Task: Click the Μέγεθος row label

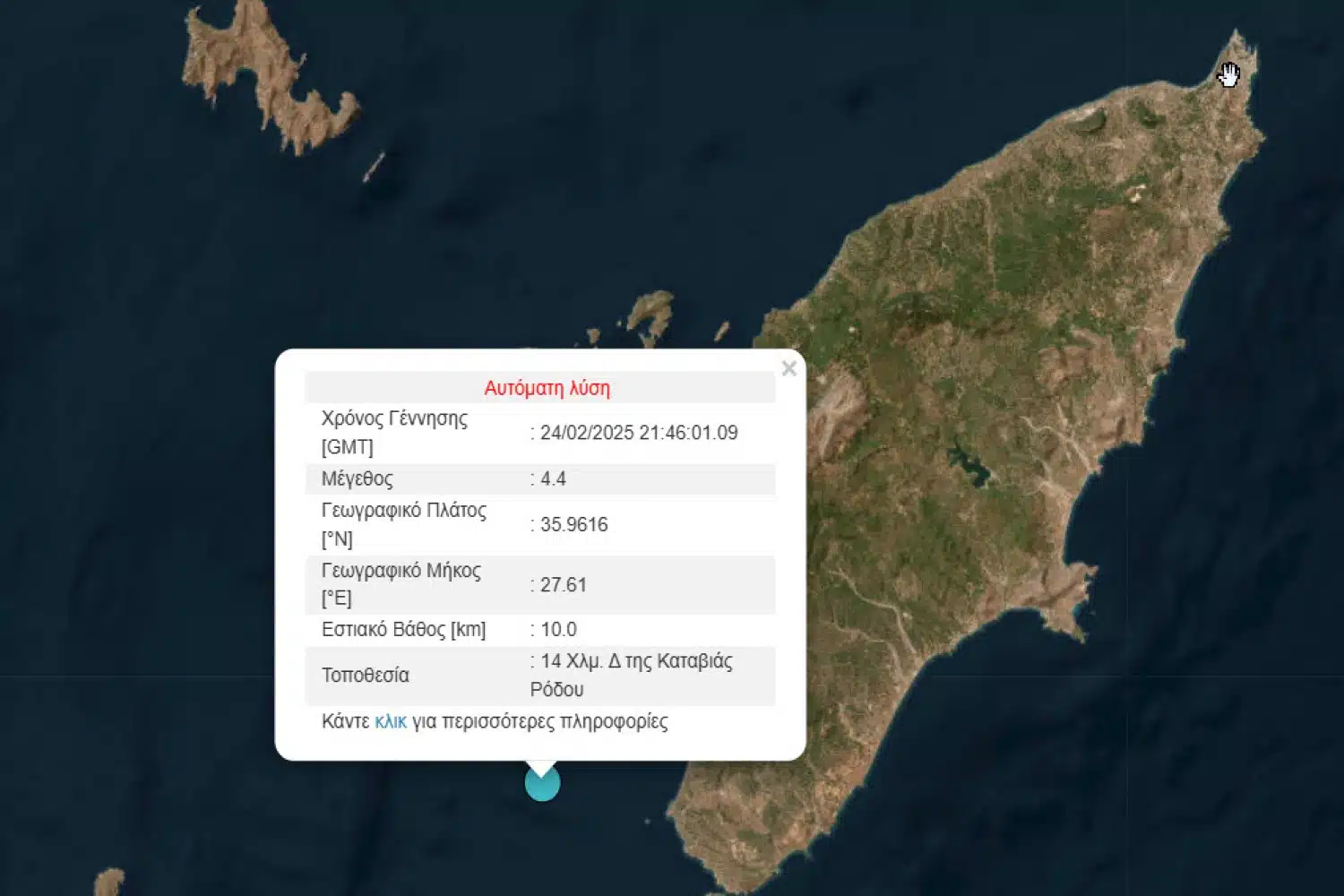Action: 357,478
